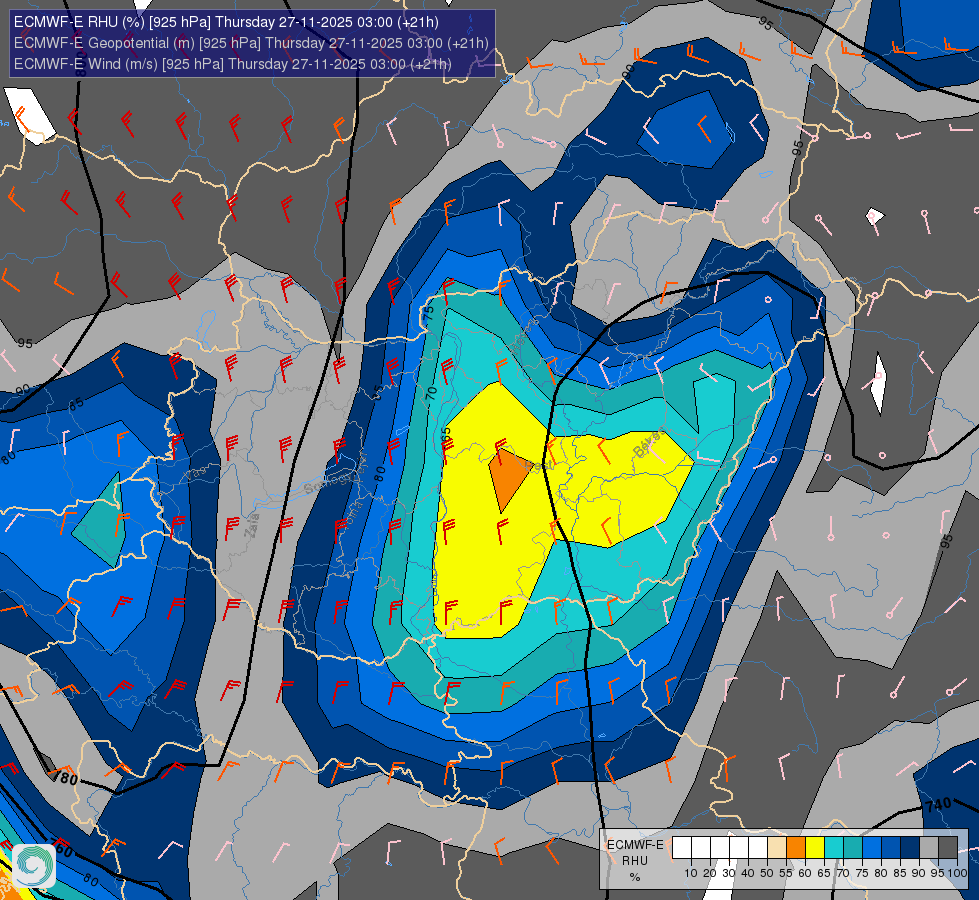
Task: Pick the dark gray 95-100% legend swatch
Action: 948,847
